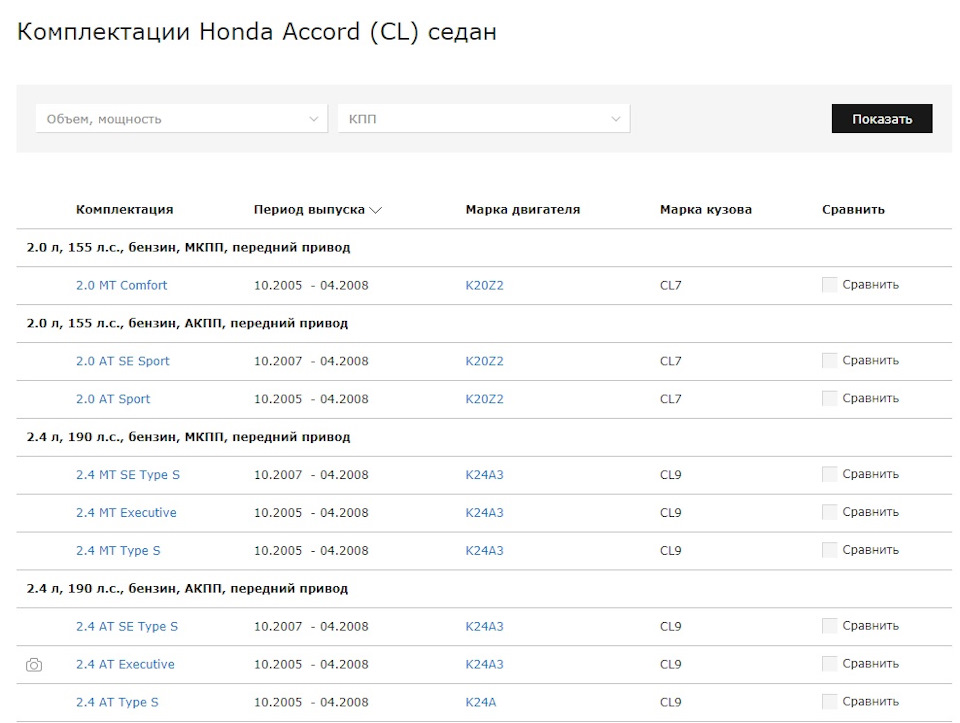
Task: Tick Сравнить checkbox for 2.0 MT Comfort
Action: pyautogui.click(x=829, y=285)
